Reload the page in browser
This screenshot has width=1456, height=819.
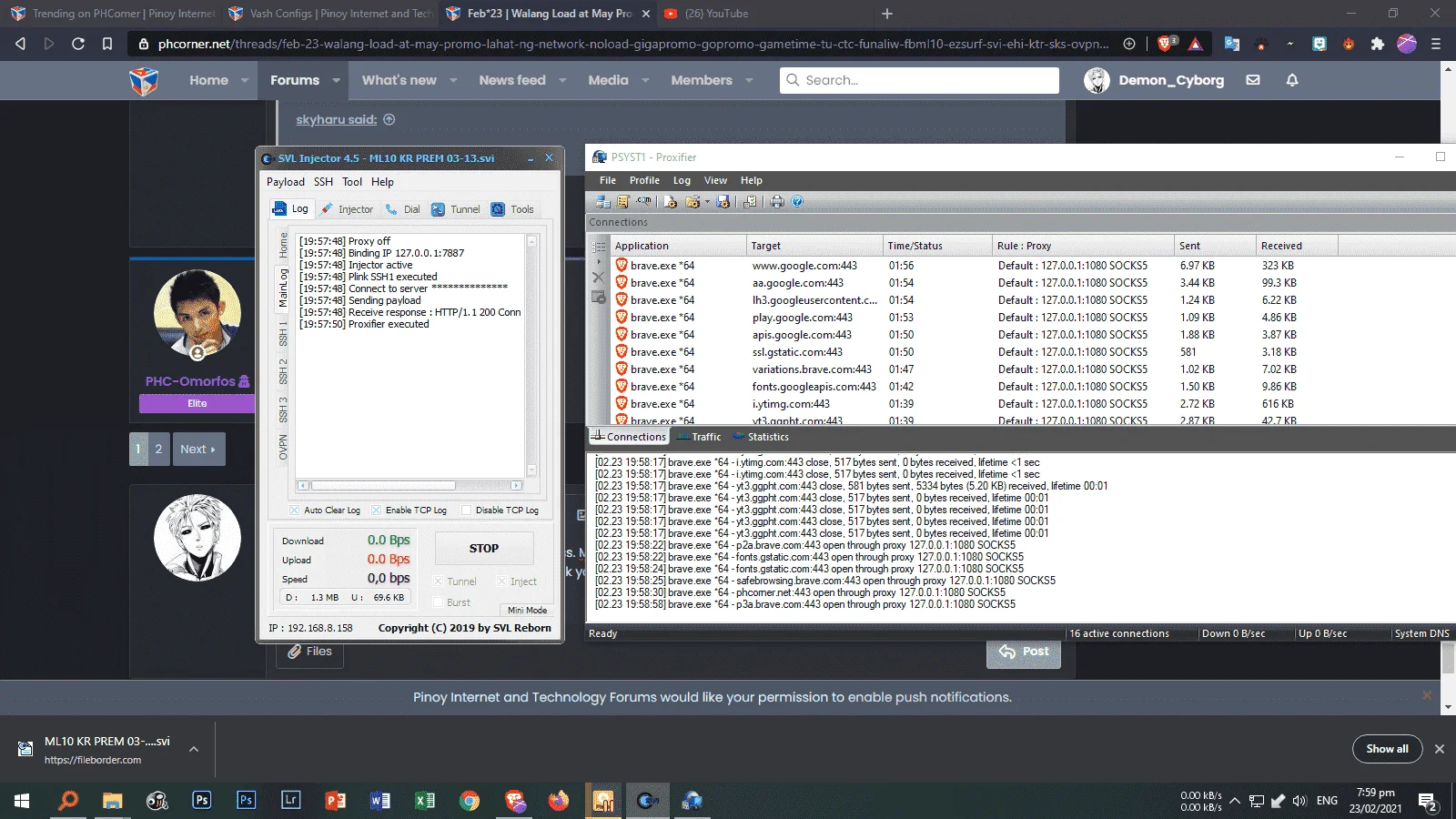78,44
